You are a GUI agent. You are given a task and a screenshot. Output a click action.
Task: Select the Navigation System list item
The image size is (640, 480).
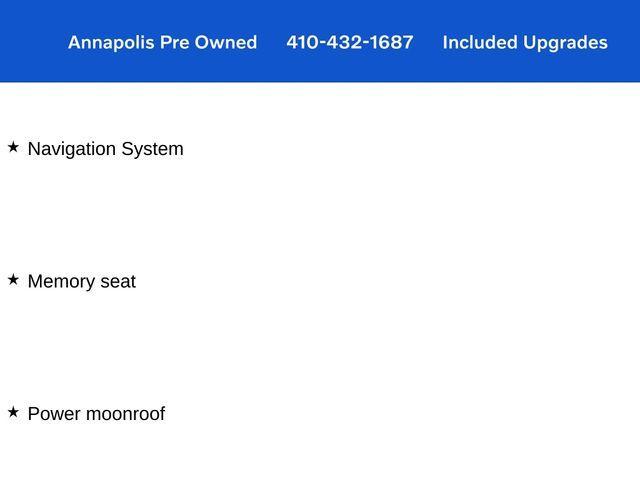[105, 149]
